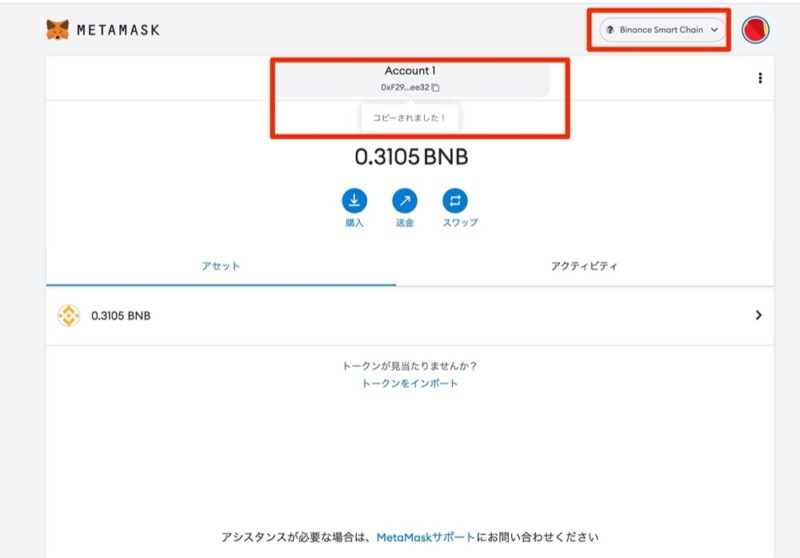The image size is (800, 558).
Task: Click the 送金 send icon
Action: coord(405,200)
